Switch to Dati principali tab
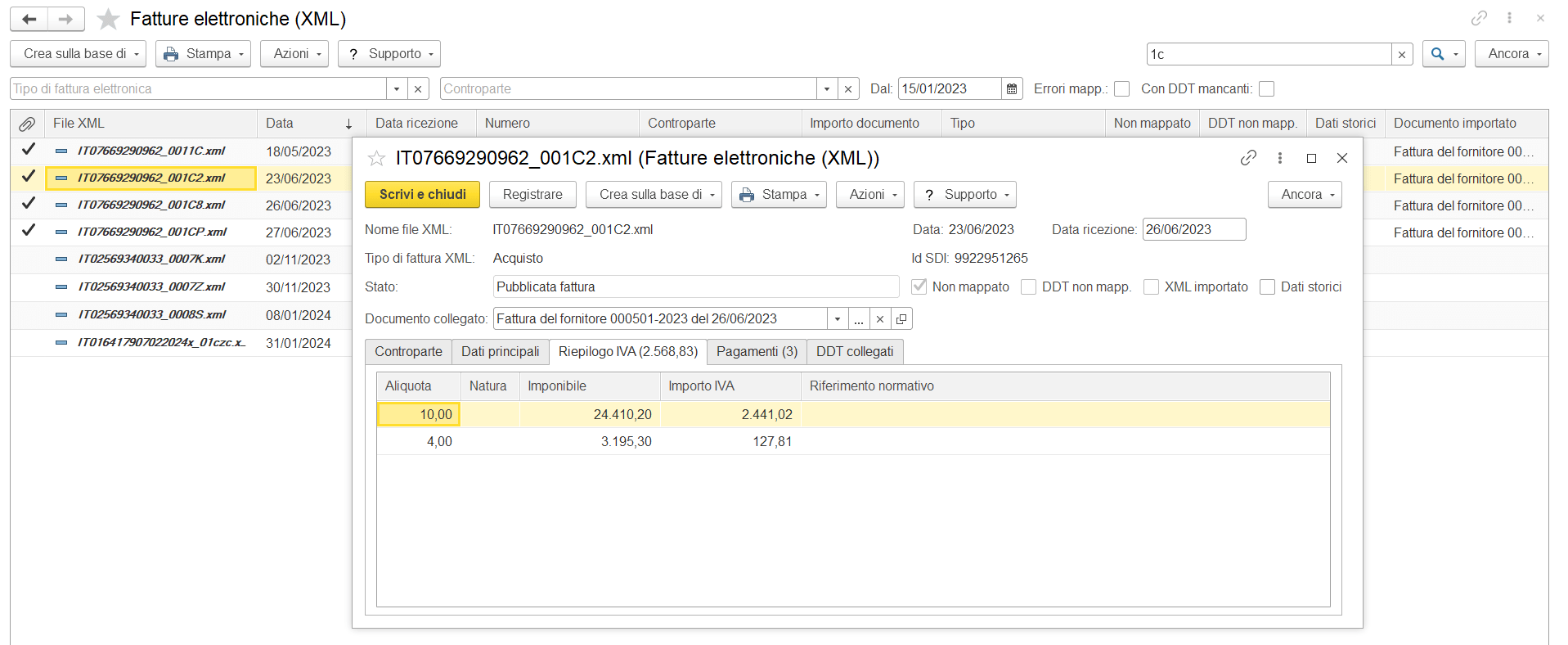Screen dimensions: 1568x645 [501, 352]
